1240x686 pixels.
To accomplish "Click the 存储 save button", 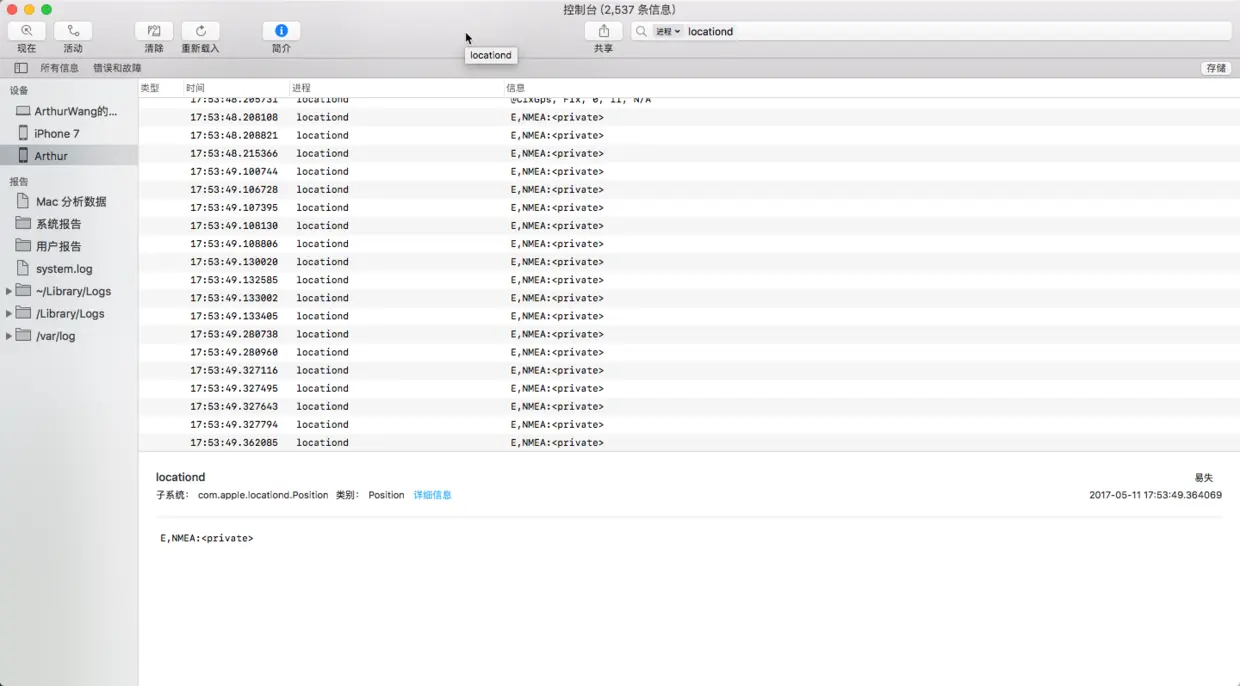I will [x=1216, y=68].
